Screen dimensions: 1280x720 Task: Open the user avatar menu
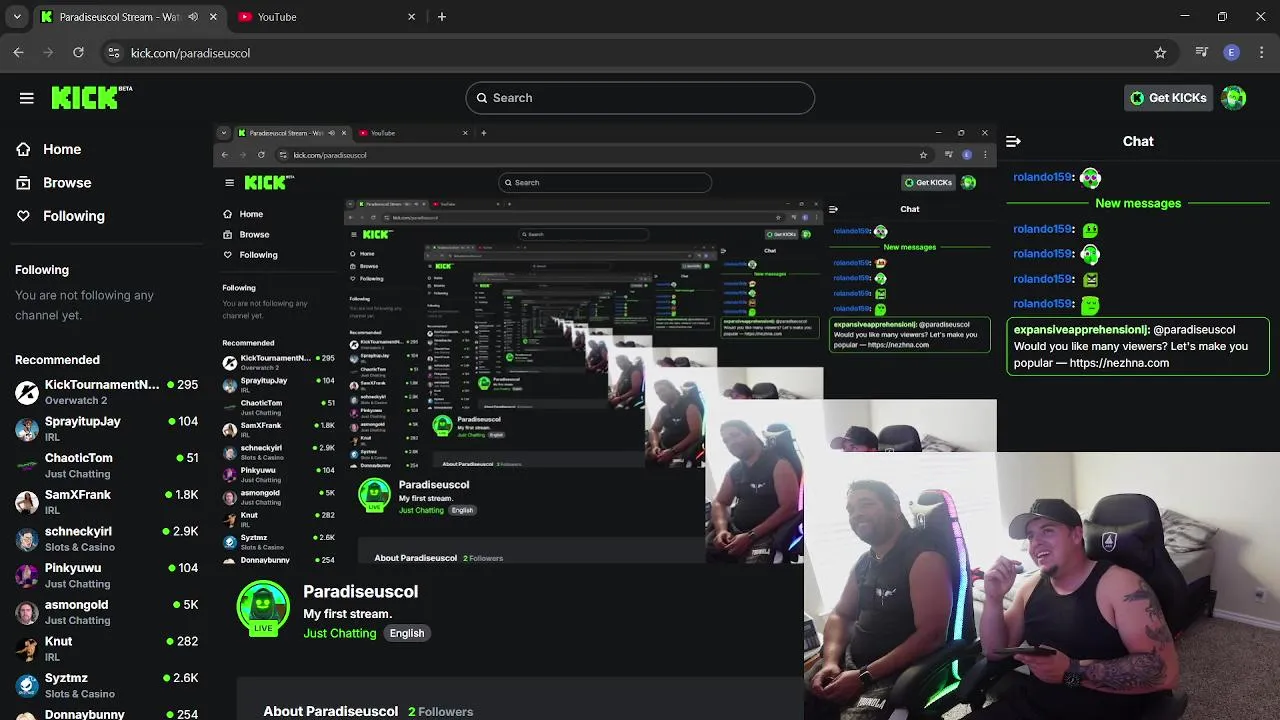(x=1234, y=97)
